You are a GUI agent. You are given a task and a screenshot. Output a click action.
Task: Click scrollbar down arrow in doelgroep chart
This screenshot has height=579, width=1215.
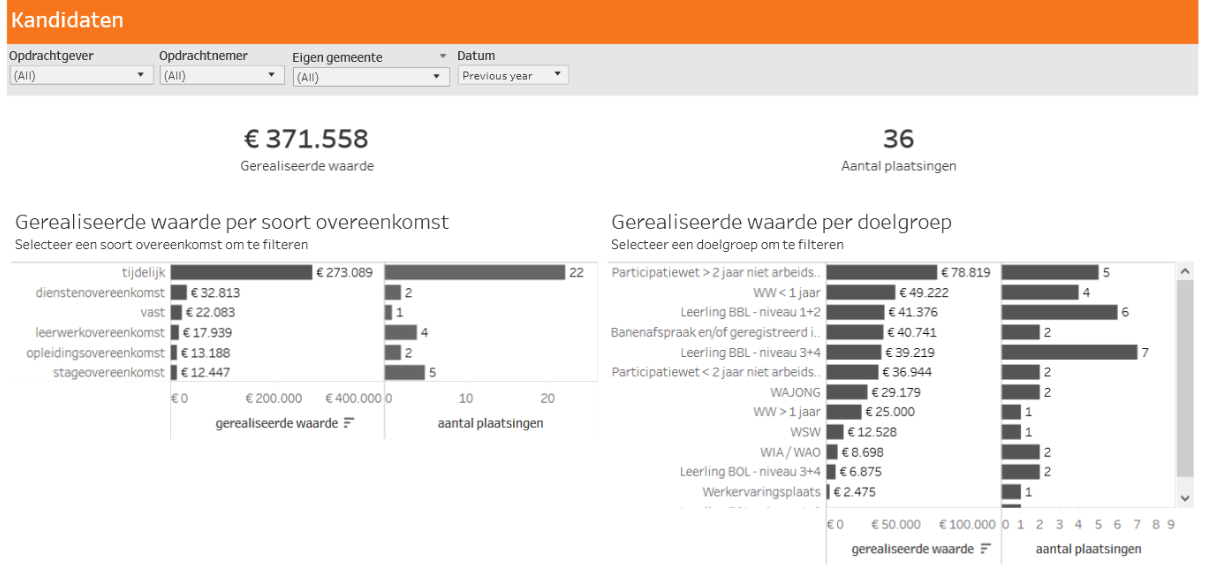pos(1186,497)
